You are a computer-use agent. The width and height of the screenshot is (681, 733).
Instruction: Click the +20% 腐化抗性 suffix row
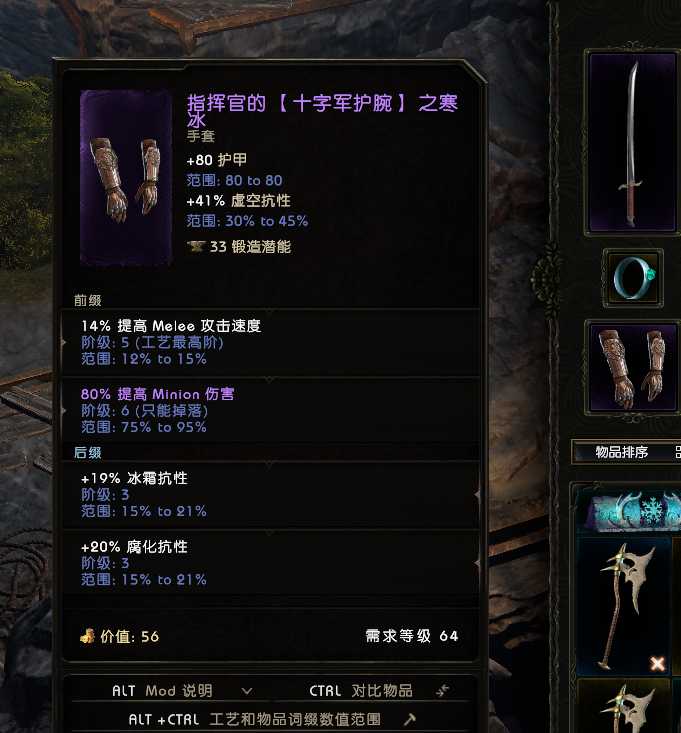pyautogui.click(x=270, y=563)
